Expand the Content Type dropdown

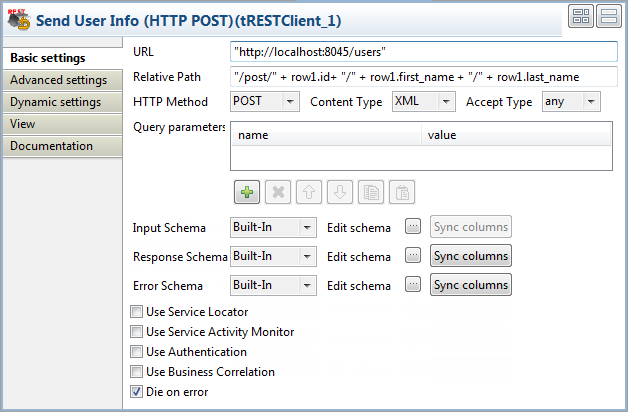click(424, 101)
